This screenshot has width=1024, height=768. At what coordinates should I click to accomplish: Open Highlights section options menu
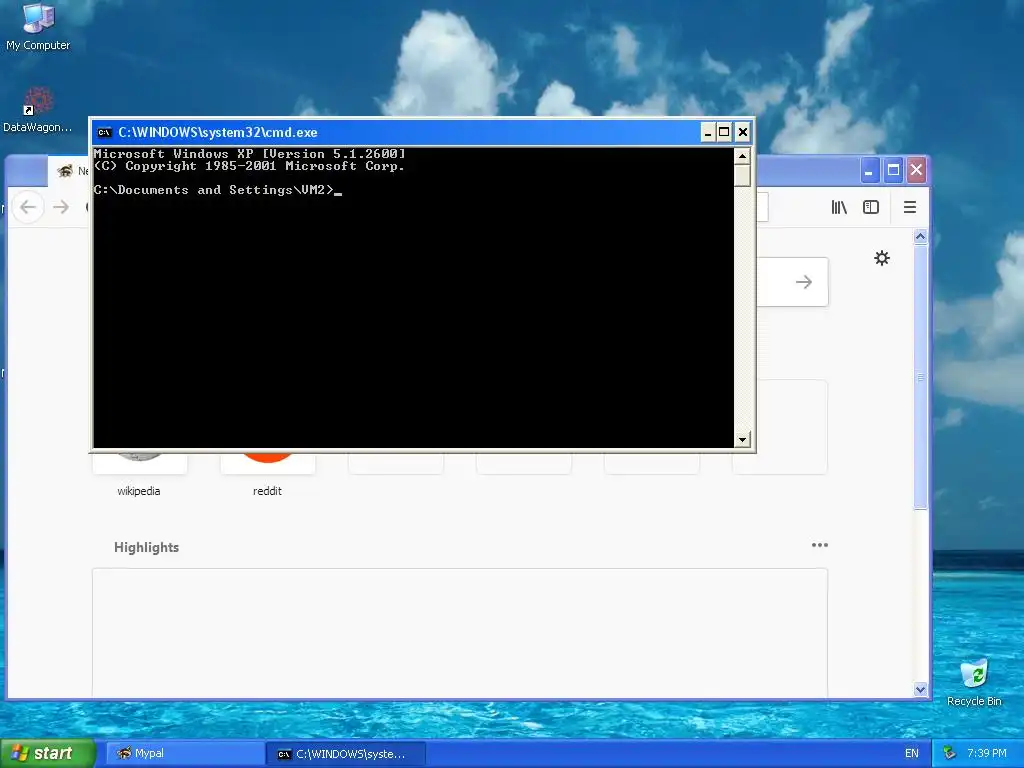pyautogui.click(x=820, y=545)
